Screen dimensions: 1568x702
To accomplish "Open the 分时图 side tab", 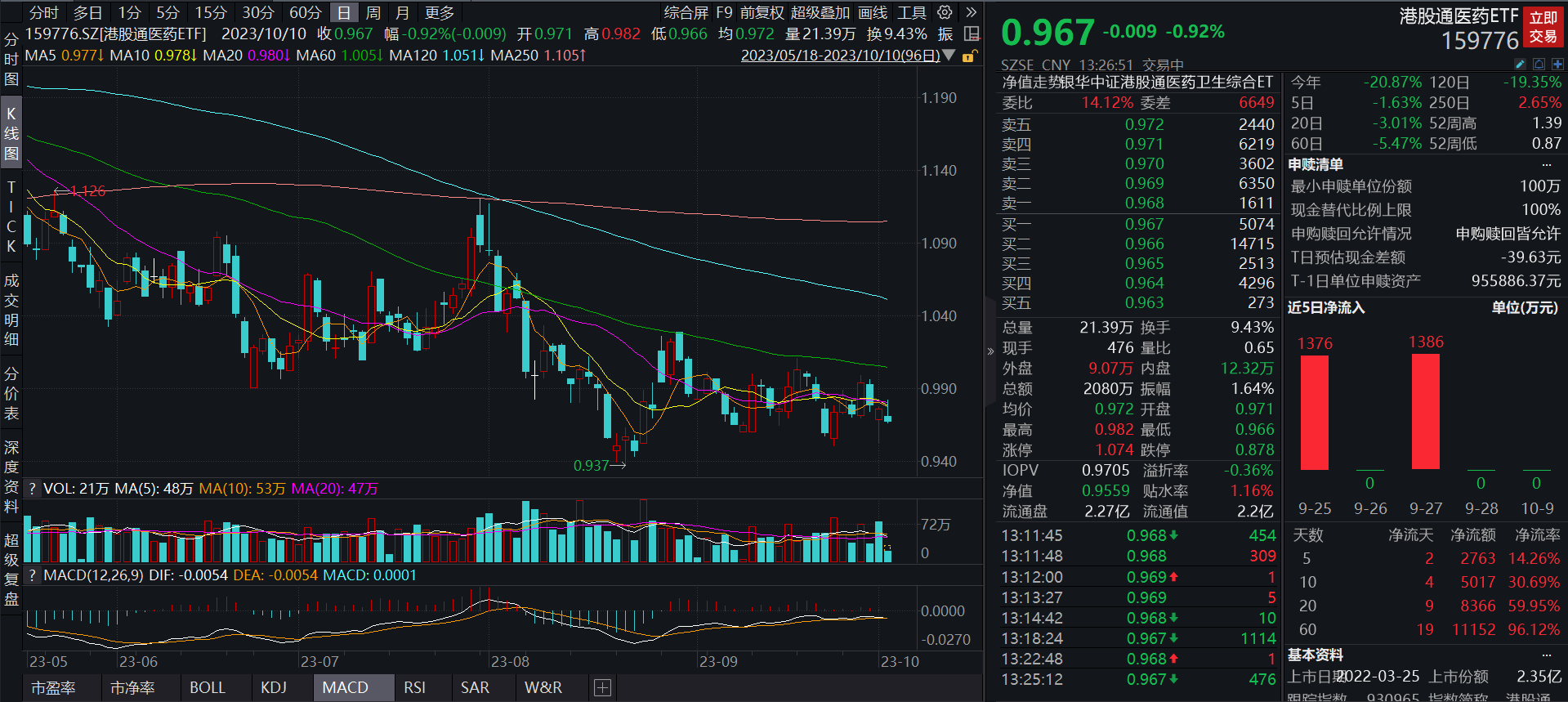I will (11, 60).
